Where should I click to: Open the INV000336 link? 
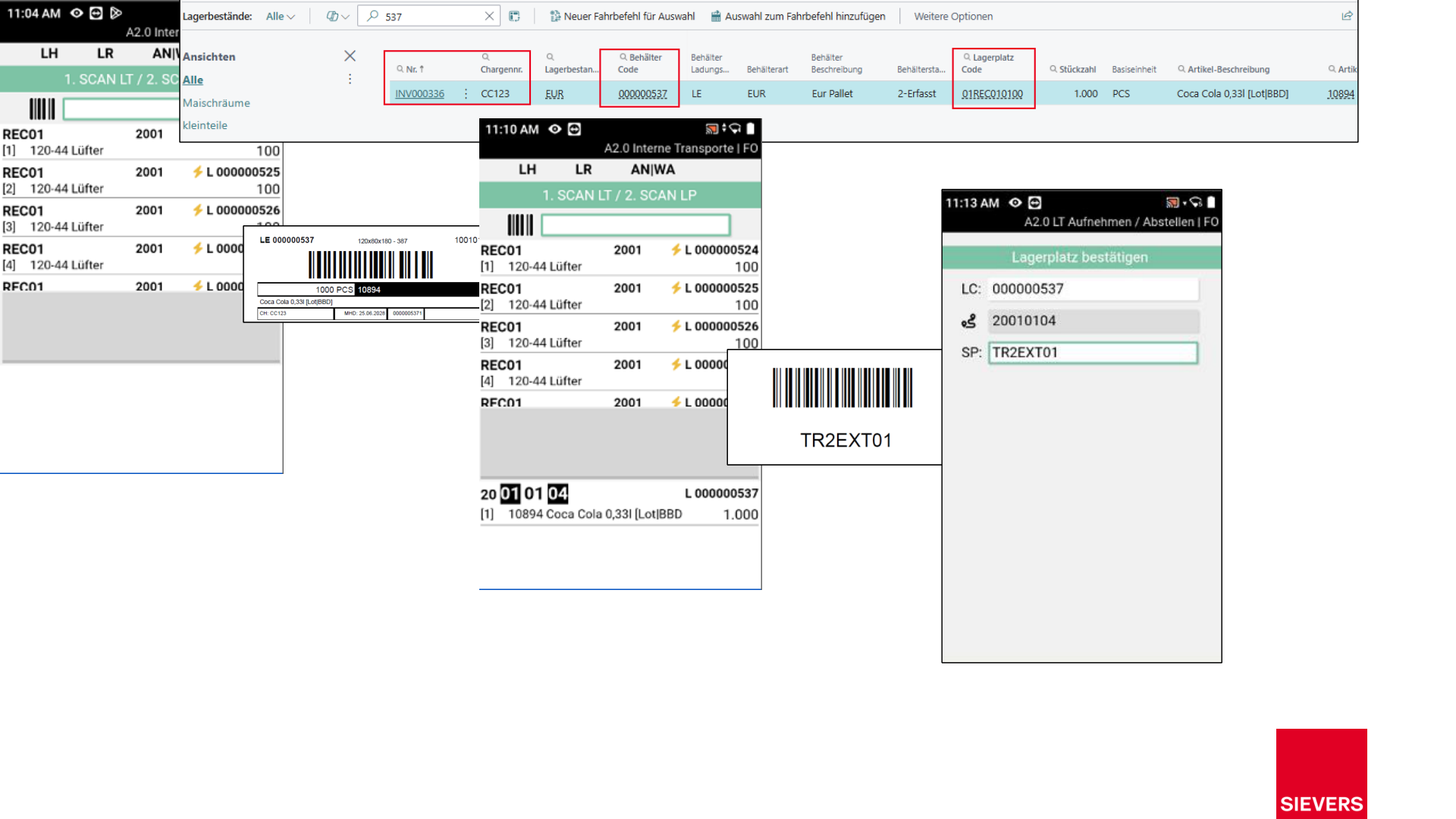pos(419,94)
